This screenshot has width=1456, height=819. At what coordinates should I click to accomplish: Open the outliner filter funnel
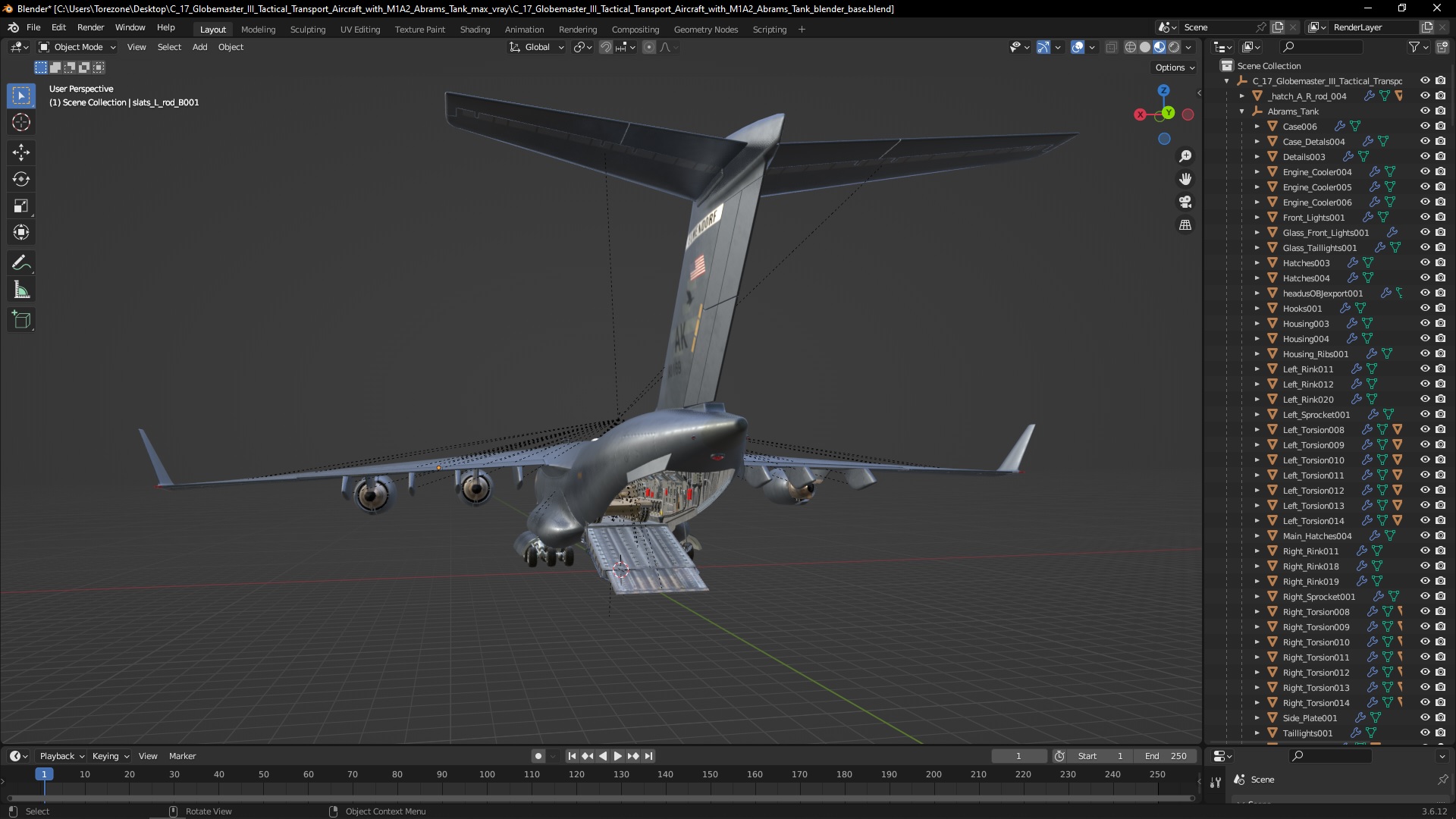(x=1414, y=47)
